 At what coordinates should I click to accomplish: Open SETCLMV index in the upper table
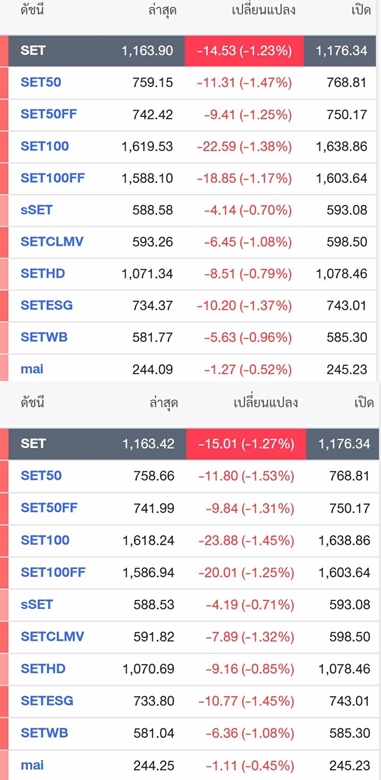(52, 241)
